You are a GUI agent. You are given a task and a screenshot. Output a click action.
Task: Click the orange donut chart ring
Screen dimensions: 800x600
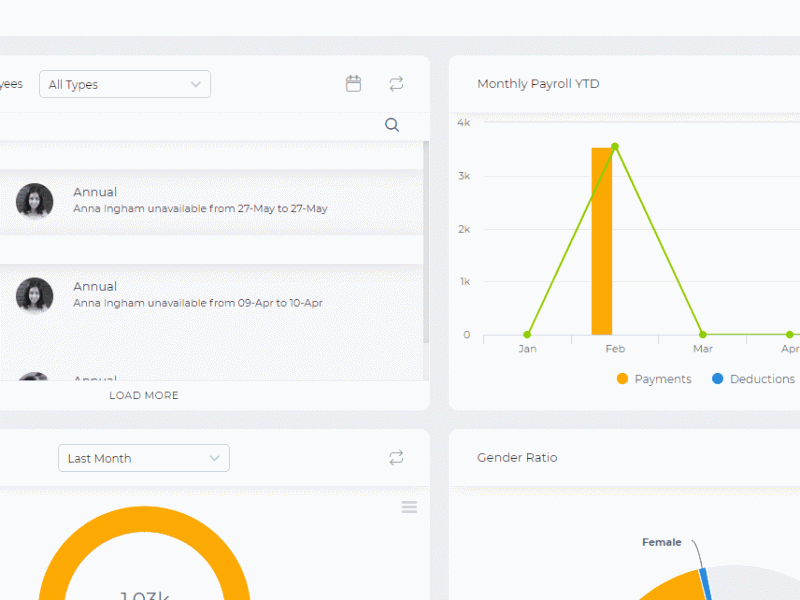pos(144,519)
